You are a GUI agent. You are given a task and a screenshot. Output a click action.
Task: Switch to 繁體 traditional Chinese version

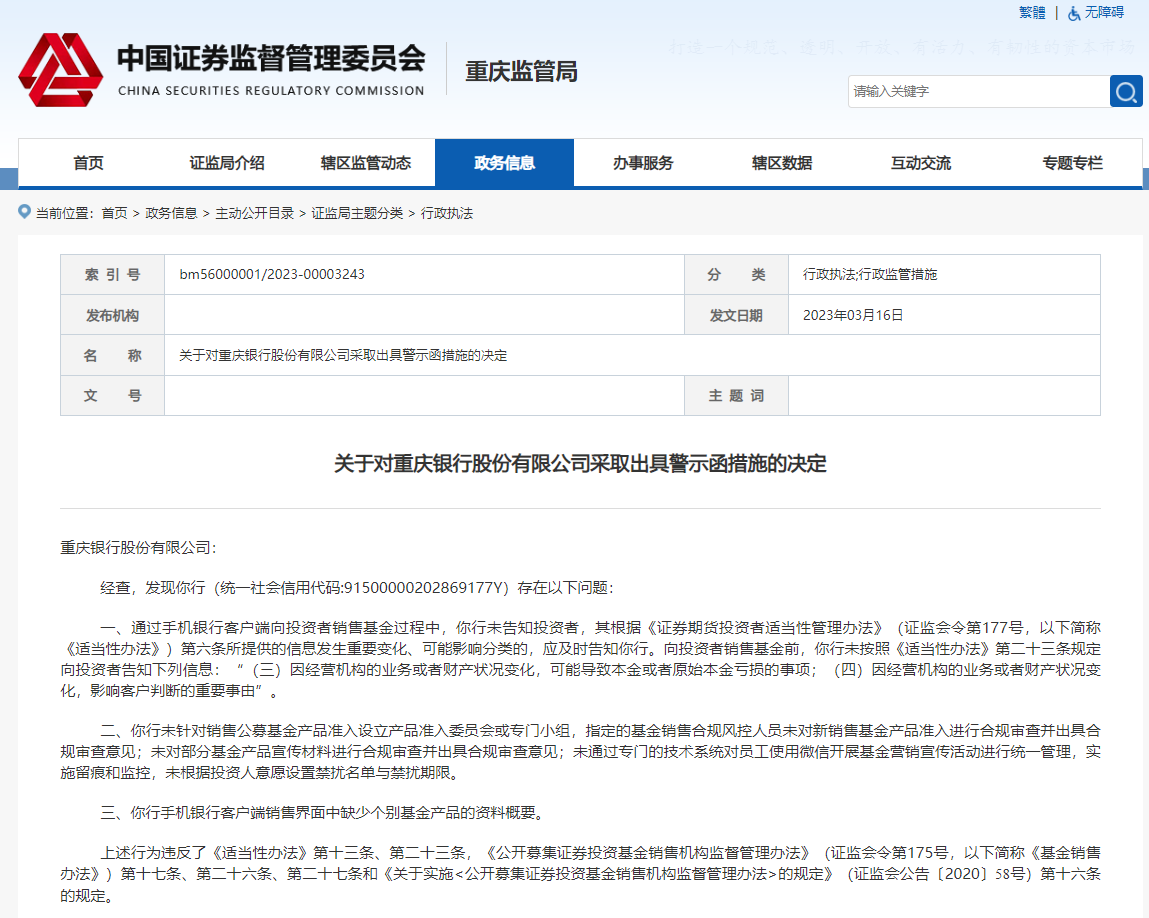click(x=1030, y=12)
